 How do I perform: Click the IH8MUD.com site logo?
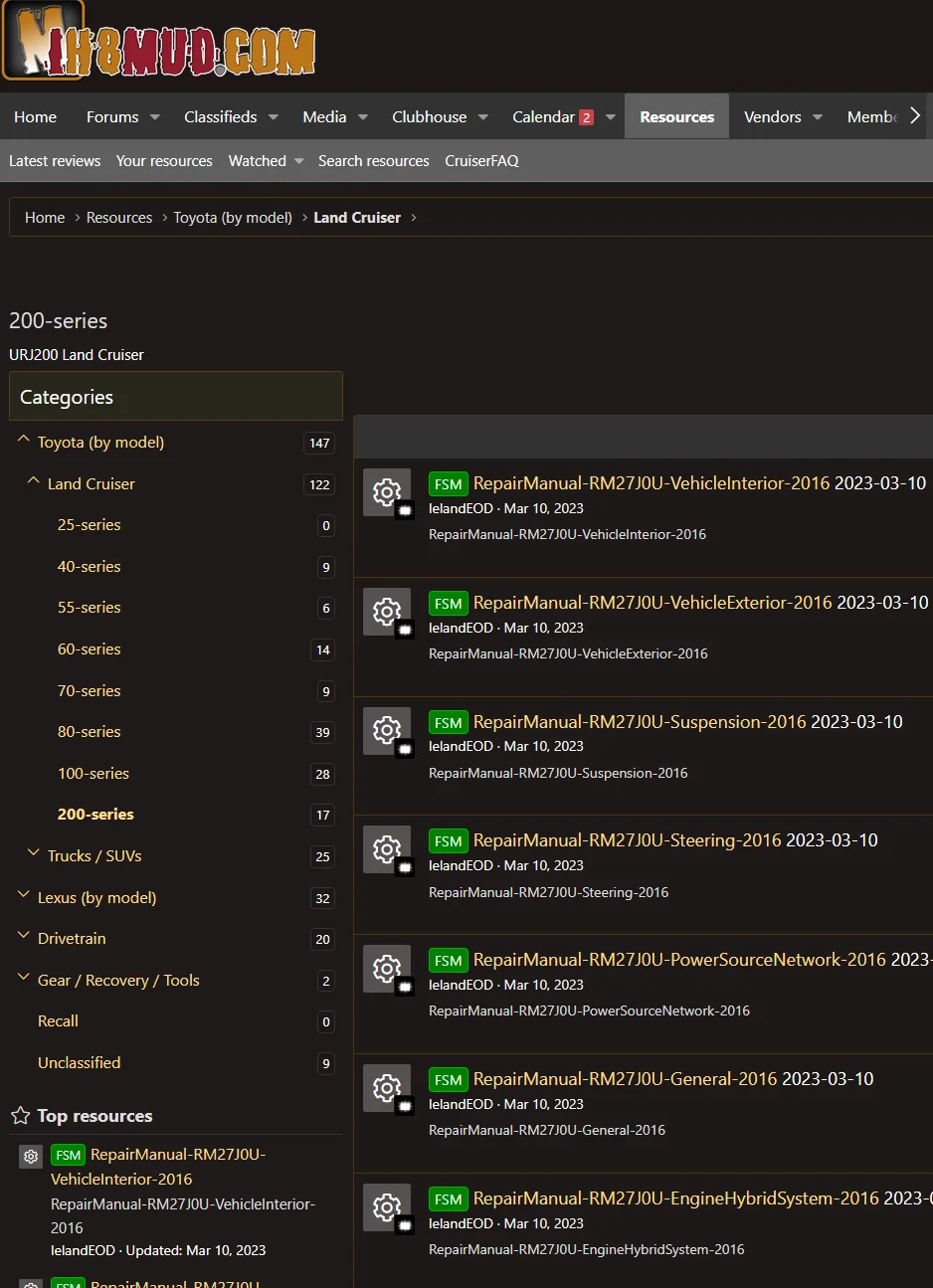click(159, 42)
